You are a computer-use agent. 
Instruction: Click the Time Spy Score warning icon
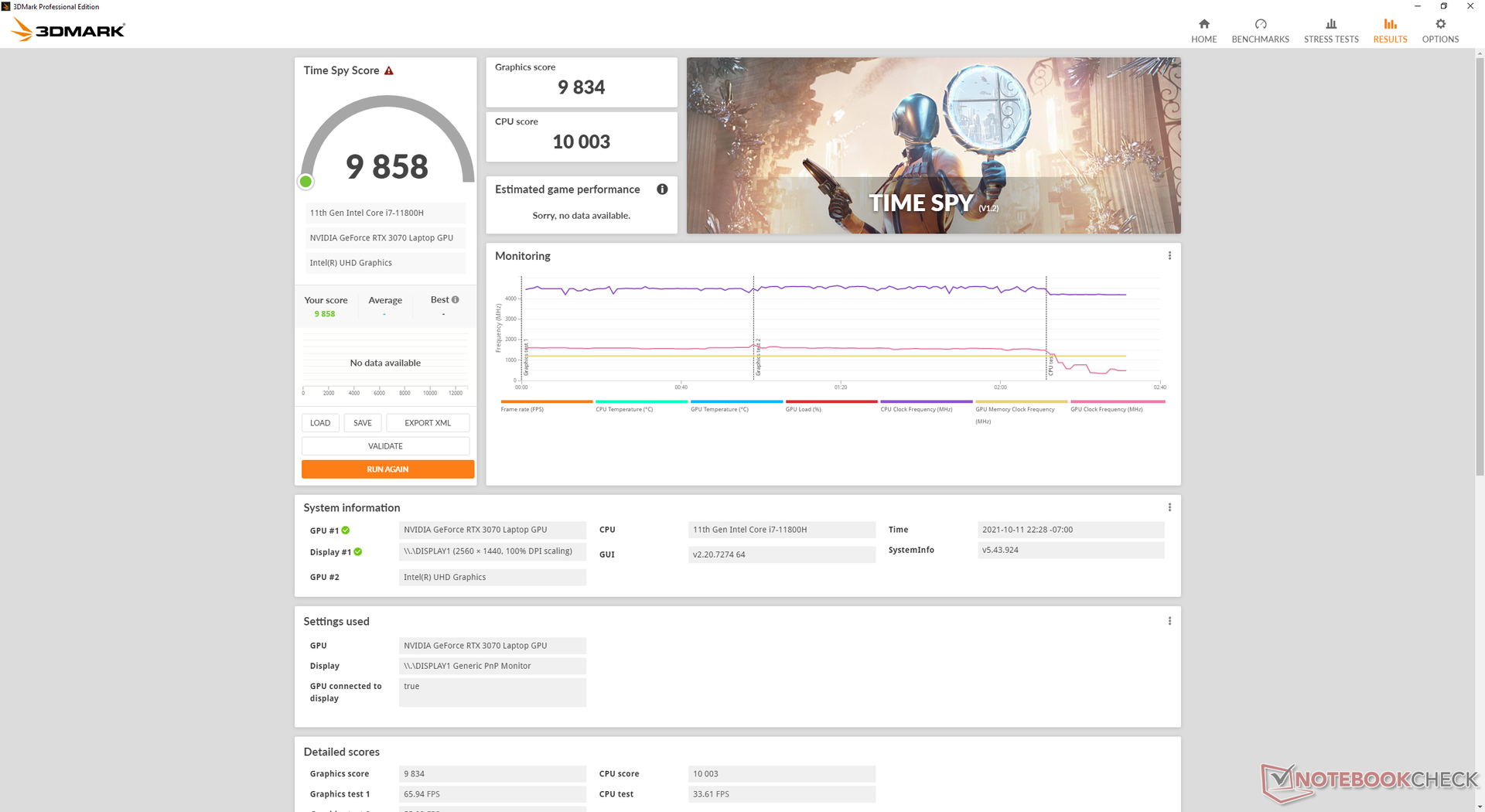[x=389, y=70]
